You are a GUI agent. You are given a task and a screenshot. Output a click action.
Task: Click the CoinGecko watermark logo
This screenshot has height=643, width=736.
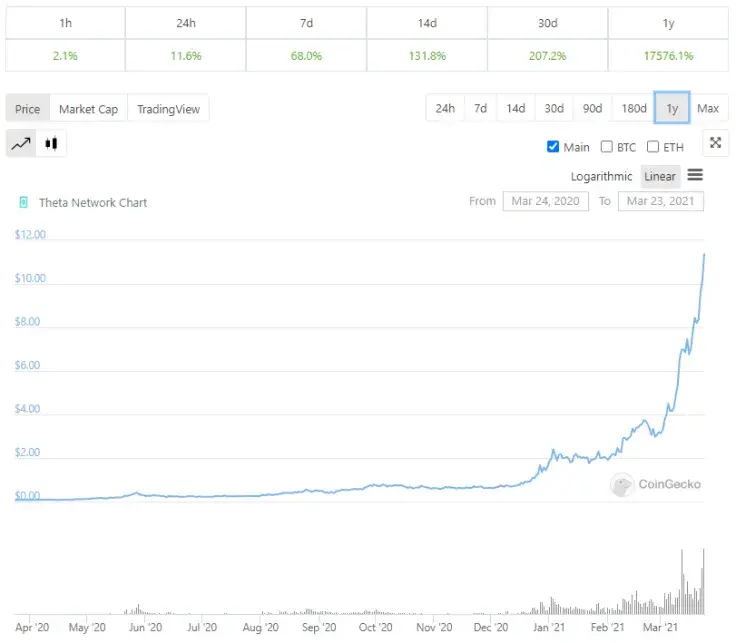coord(623,485)
